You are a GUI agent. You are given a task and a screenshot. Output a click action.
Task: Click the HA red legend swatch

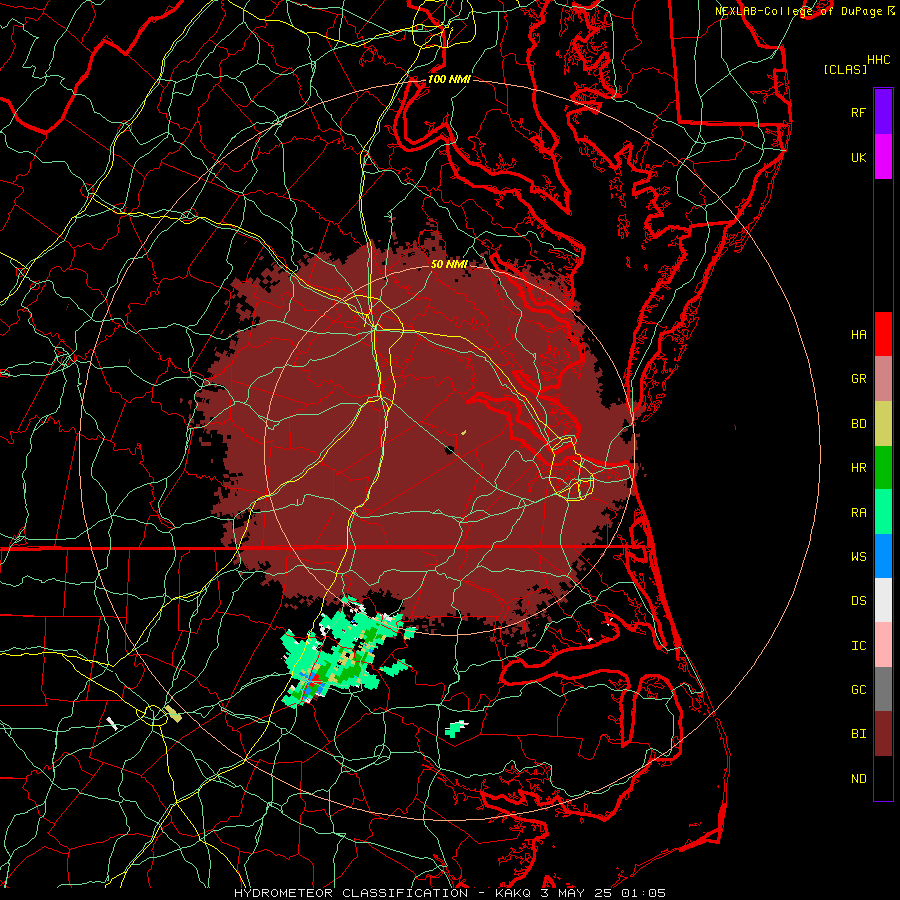pos(883,334)
